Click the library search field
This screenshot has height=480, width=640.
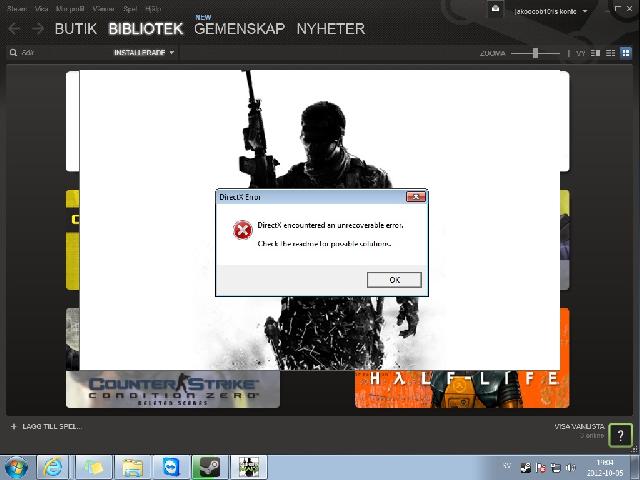pyautogui.click(x=61, y=53)
